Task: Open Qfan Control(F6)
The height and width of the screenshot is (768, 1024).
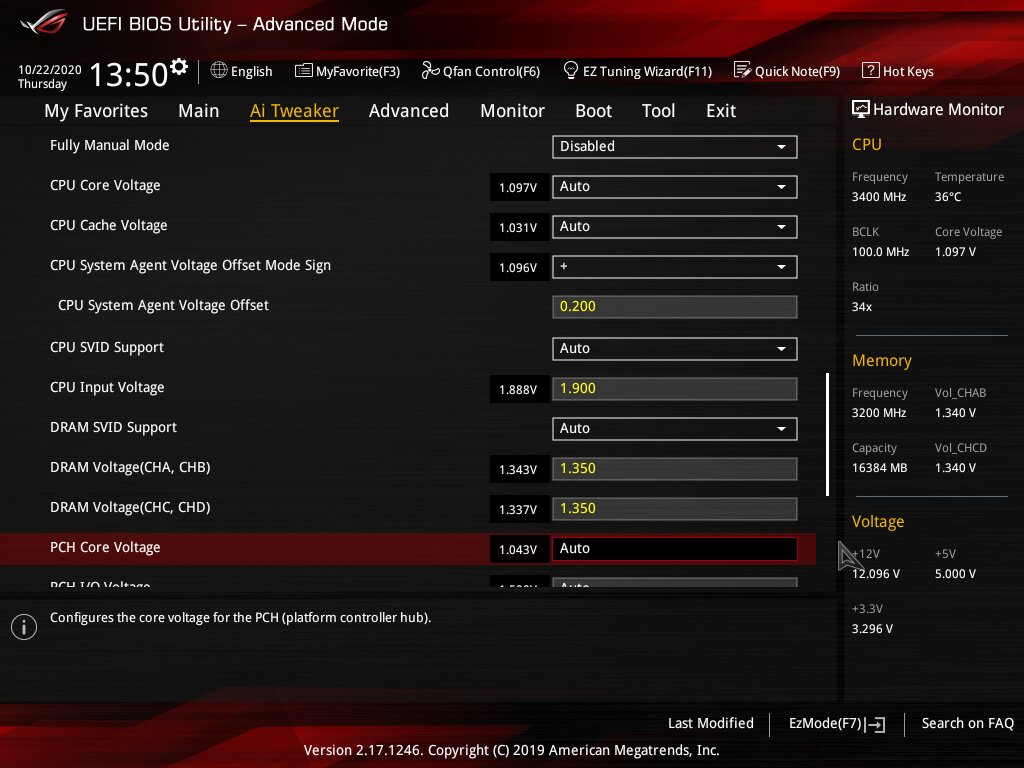Action: (x=481, y=71)
